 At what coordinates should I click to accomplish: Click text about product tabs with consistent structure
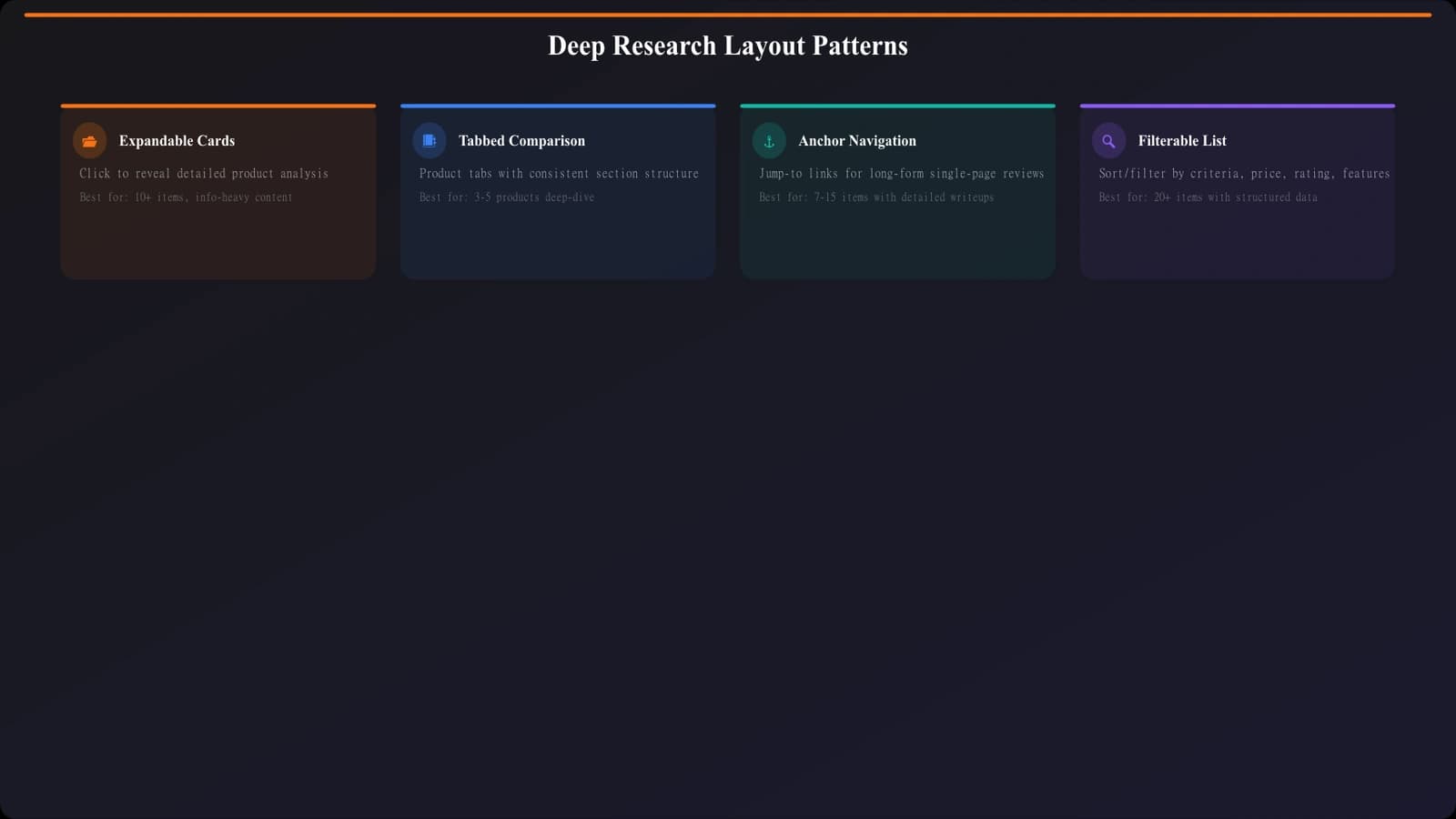click(x=559, y=173)
